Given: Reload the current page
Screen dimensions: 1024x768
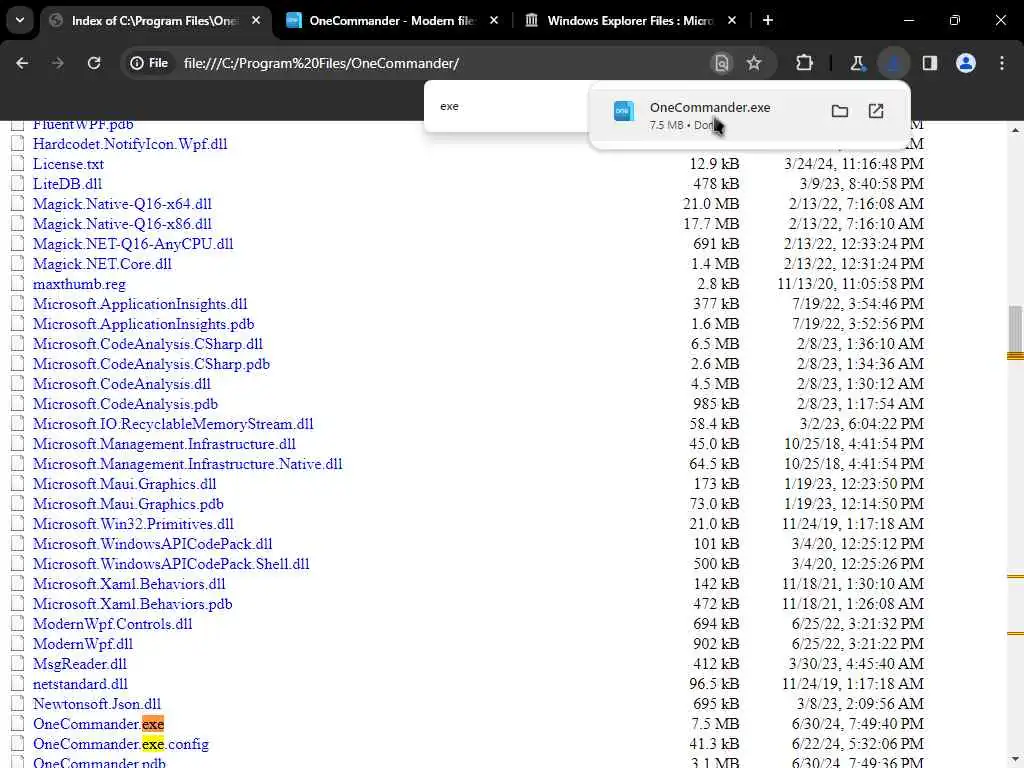Looking at the screenshot, I should click(94, 63).
